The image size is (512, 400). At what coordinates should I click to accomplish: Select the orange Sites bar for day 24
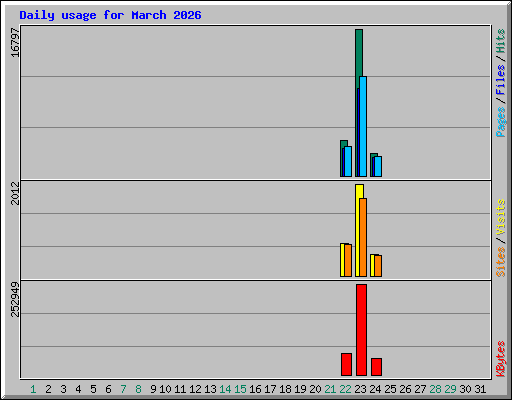(378, 266)
